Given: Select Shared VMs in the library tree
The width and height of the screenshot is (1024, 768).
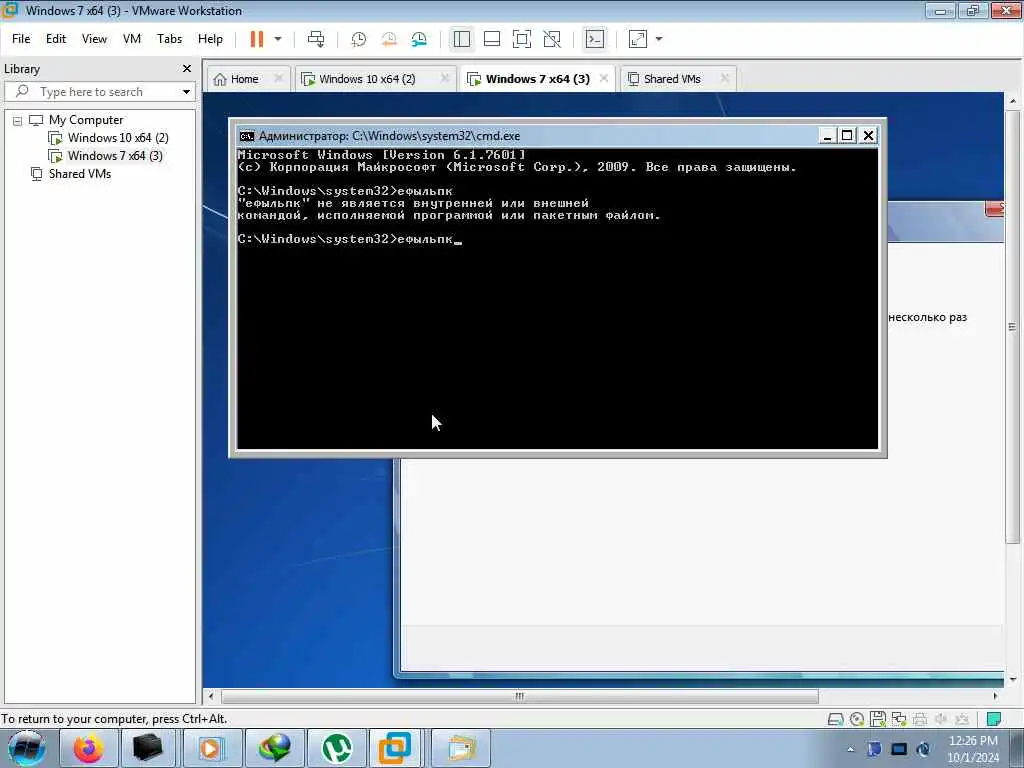Looking at the screenshot, I should click(80, 174).
